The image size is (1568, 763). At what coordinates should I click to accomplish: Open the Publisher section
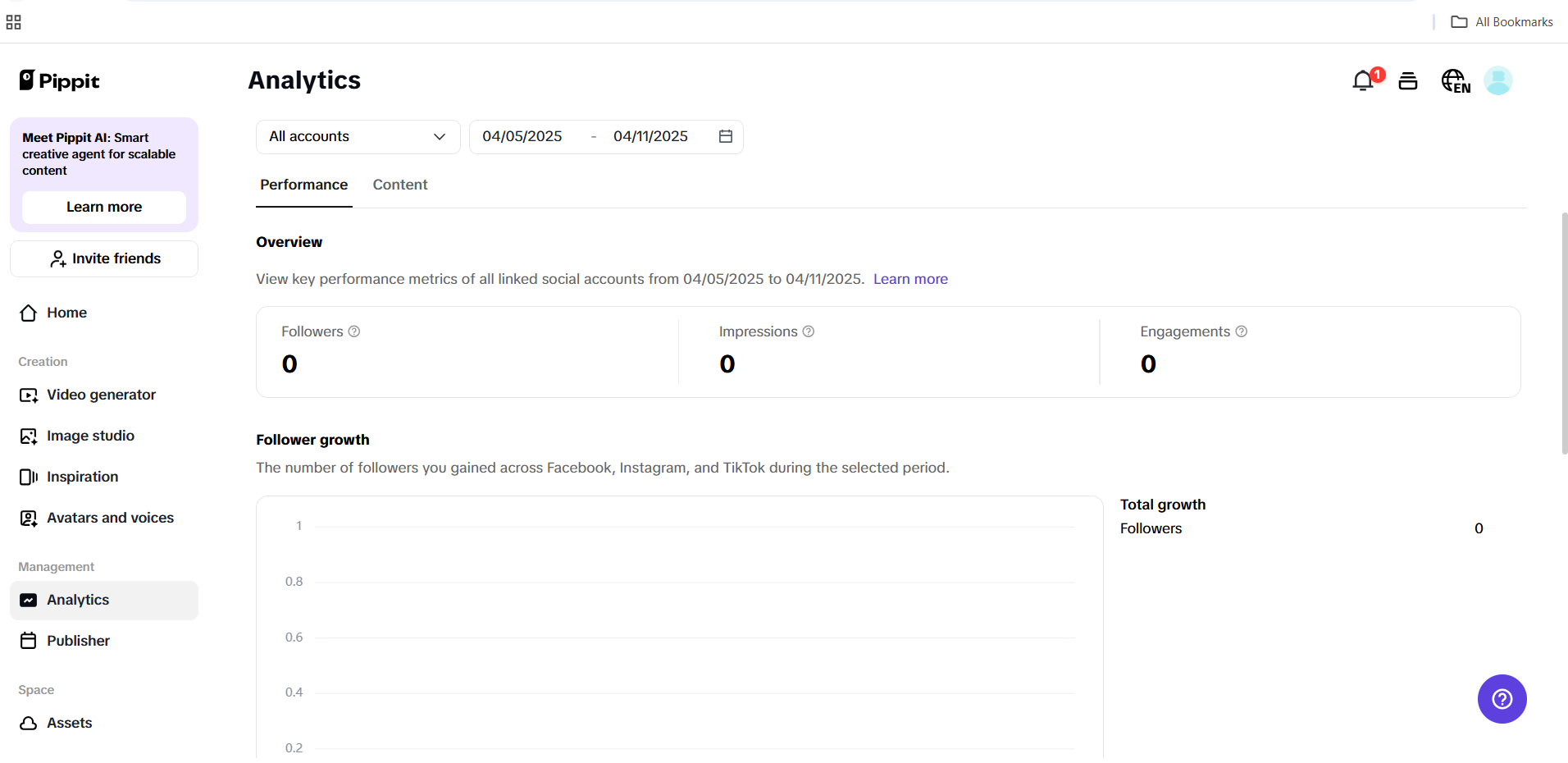(x=78, y=641)
